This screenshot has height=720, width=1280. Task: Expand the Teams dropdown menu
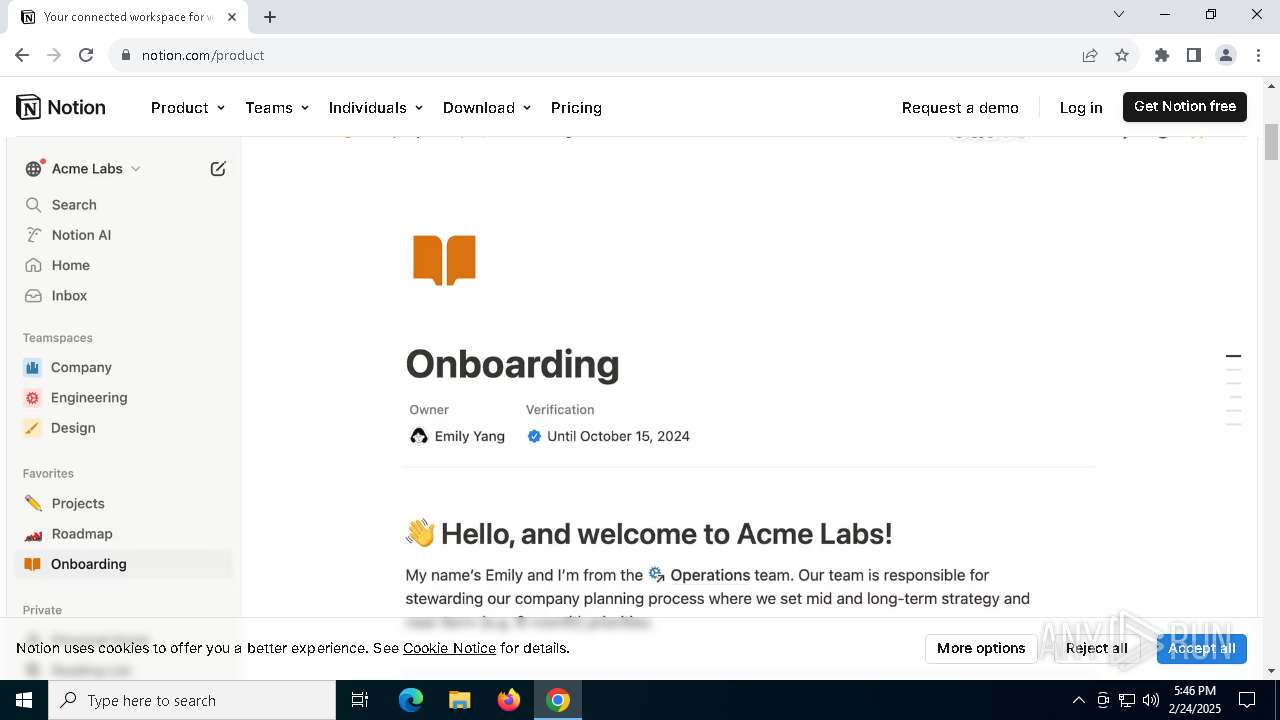click(x=277, y=108)
